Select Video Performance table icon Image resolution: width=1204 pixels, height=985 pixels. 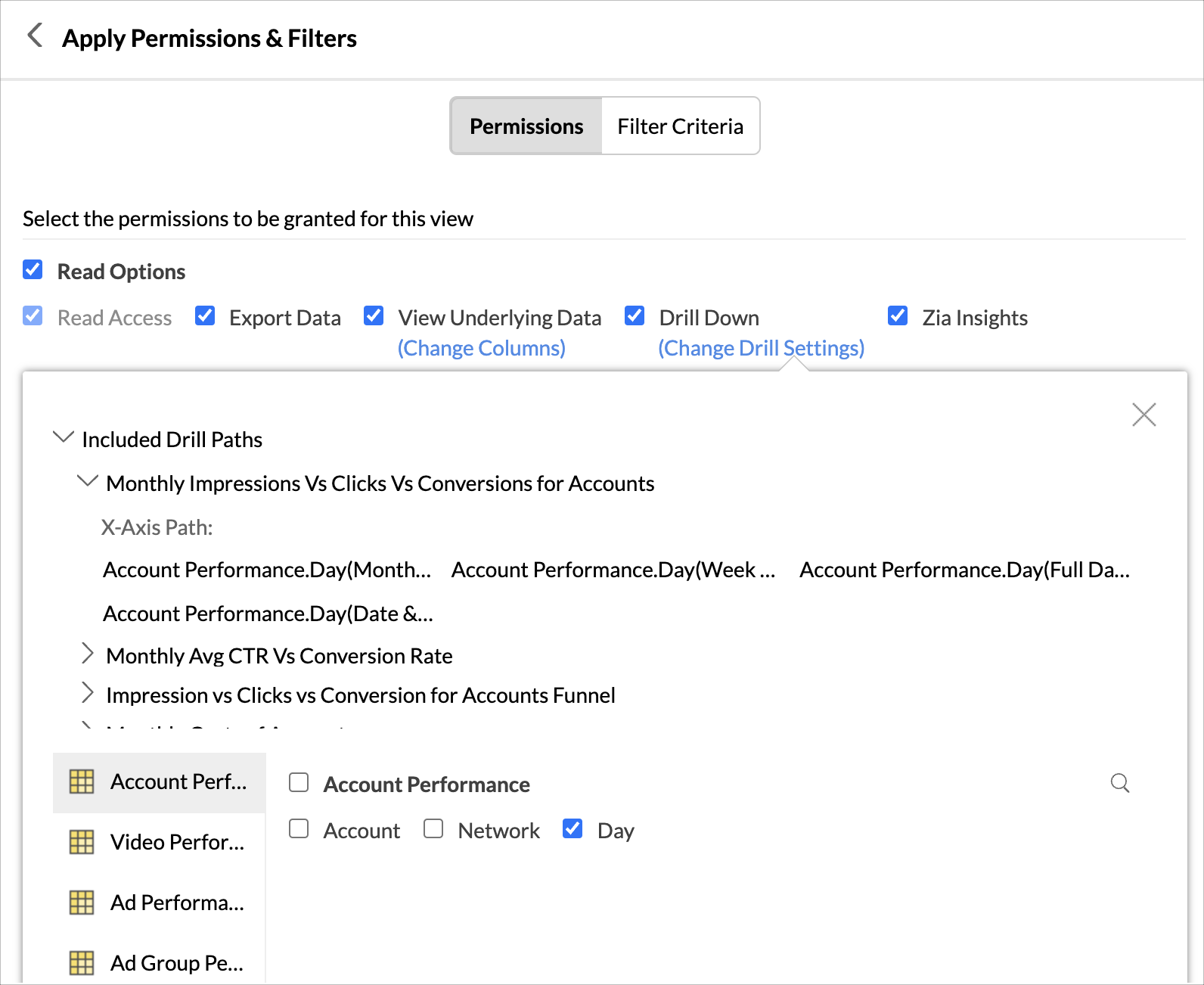coord(82,842)
